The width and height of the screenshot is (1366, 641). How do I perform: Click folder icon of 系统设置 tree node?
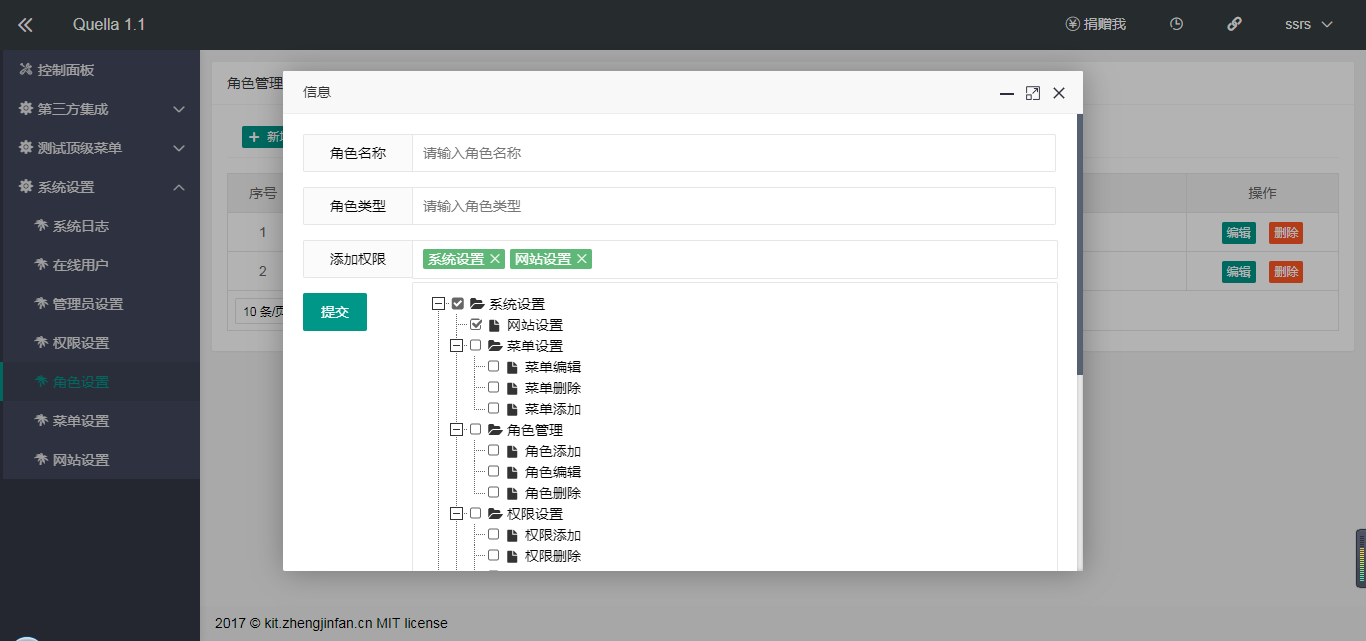point(477,304)
